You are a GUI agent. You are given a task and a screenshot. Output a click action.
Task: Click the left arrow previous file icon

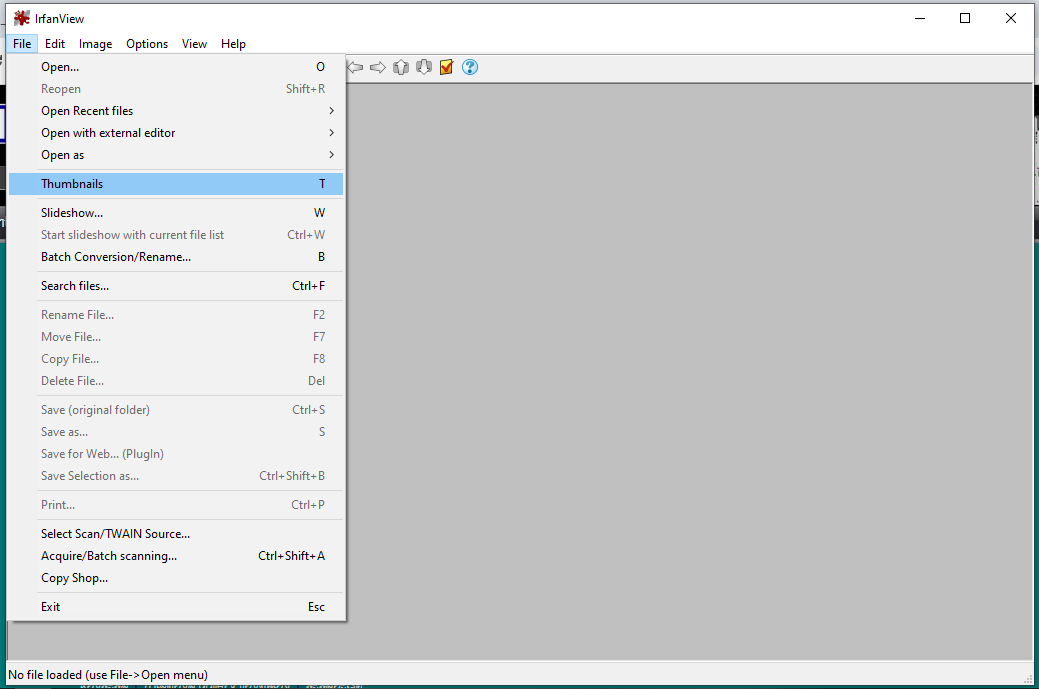(355, 67)
